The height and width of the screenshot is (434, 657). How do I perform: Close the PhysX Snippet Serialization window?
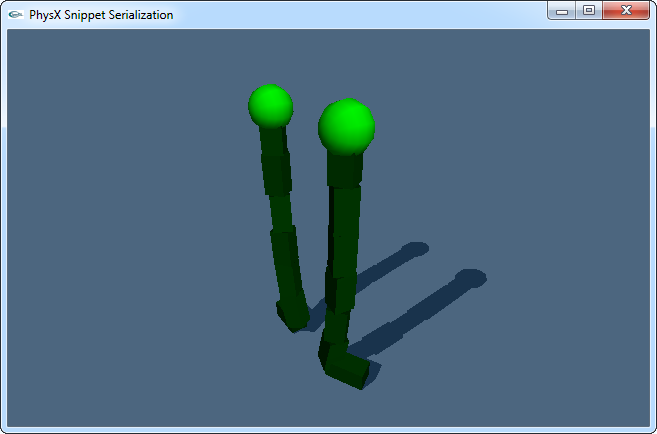tap(626, 10)
